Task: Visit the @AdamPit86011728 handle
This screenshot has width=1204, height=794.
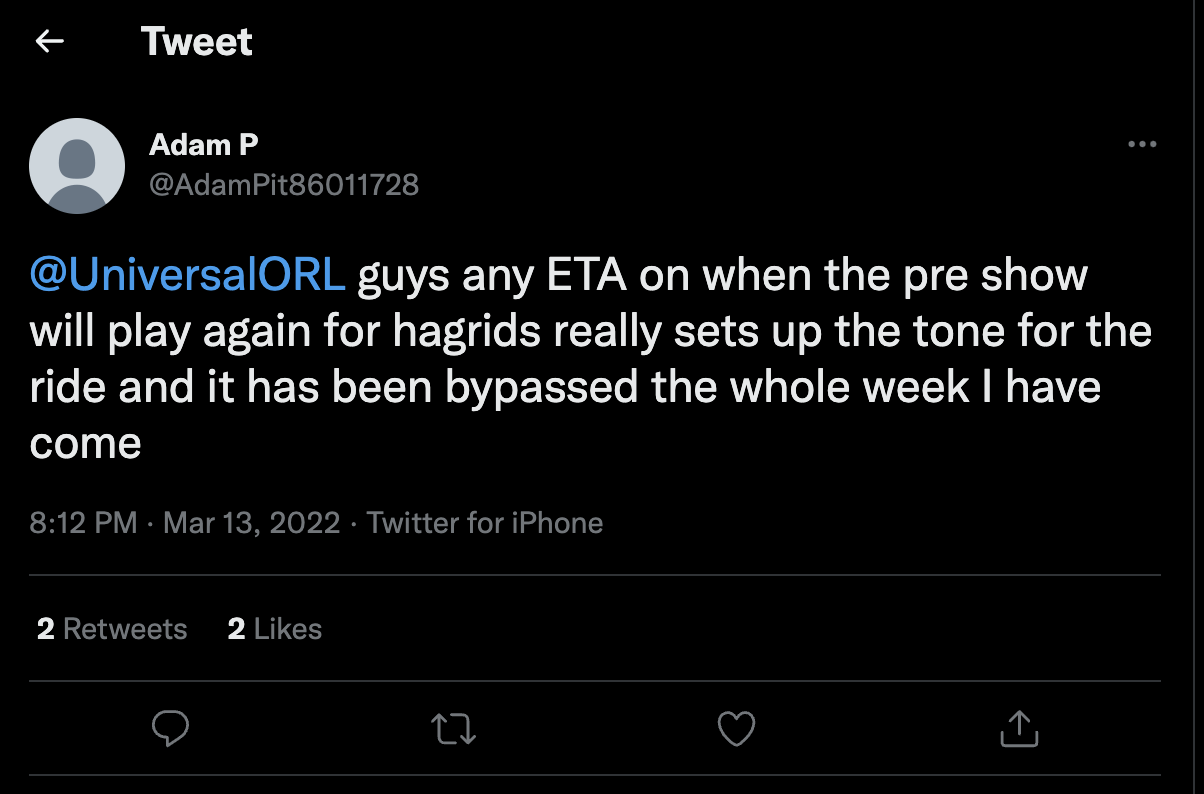Action: 283,185
